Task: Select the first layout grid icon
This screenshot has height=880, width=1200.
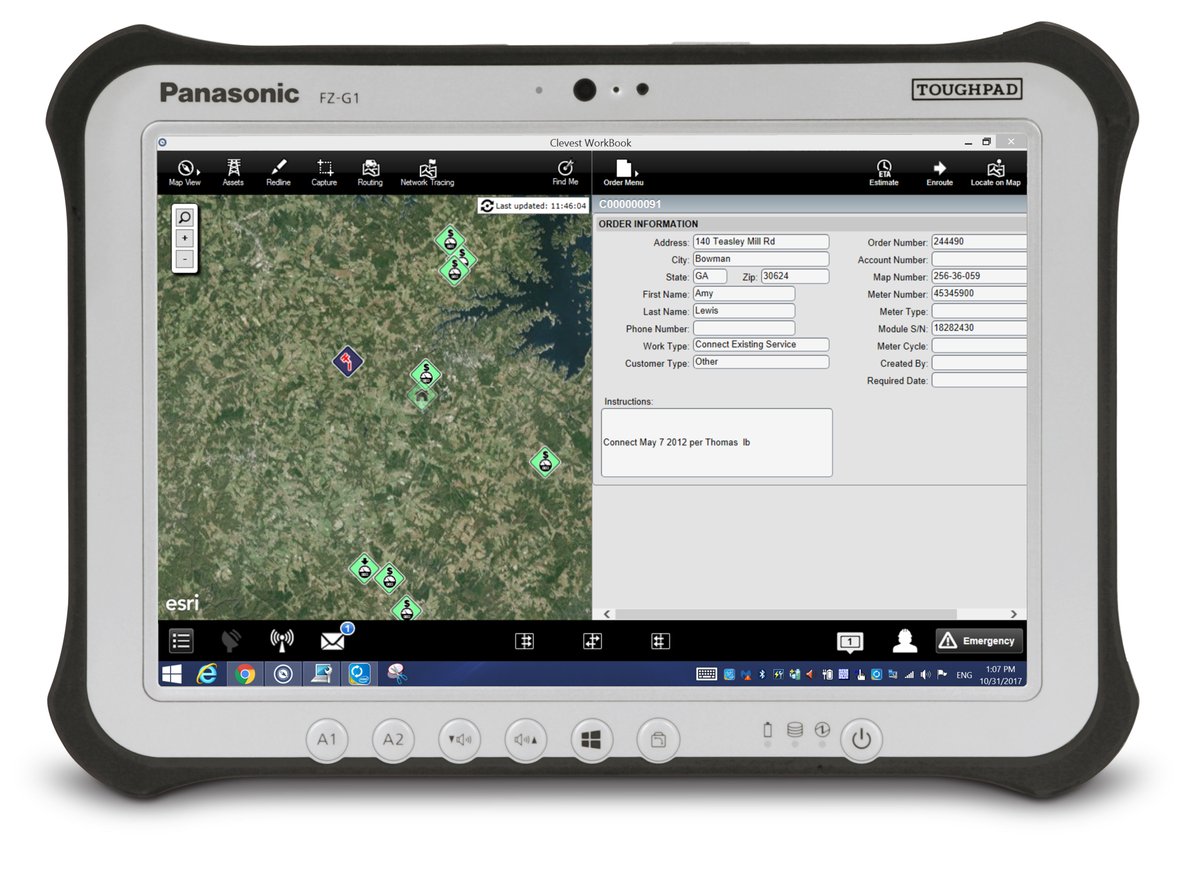Action: coord(524,642)
